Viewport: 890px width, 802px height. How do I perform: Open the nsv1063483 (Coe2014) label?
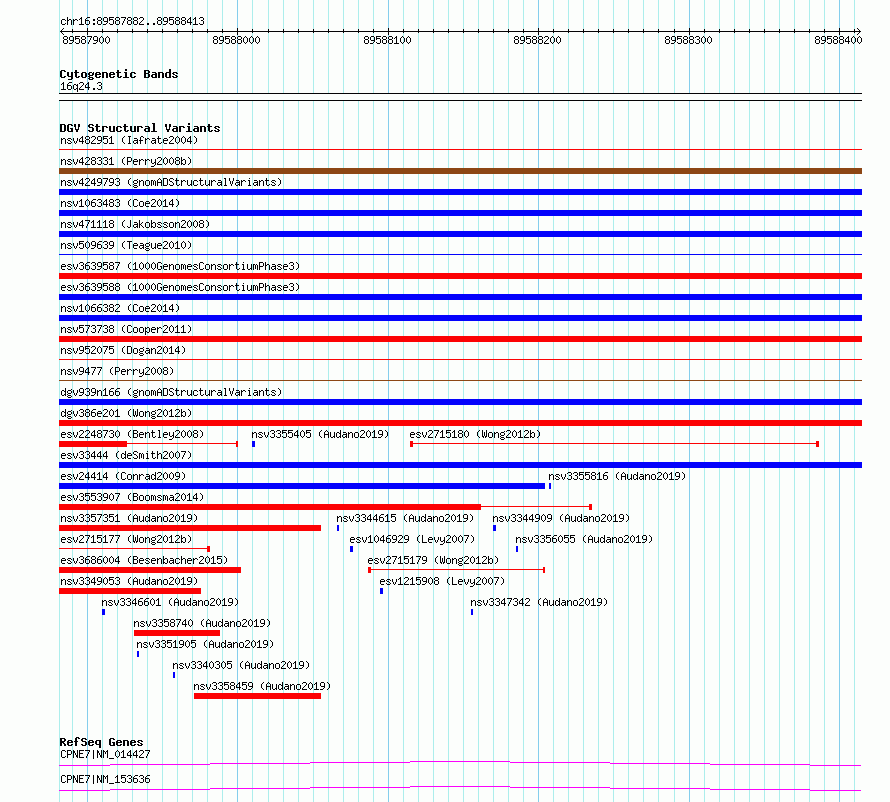[120, 203]
